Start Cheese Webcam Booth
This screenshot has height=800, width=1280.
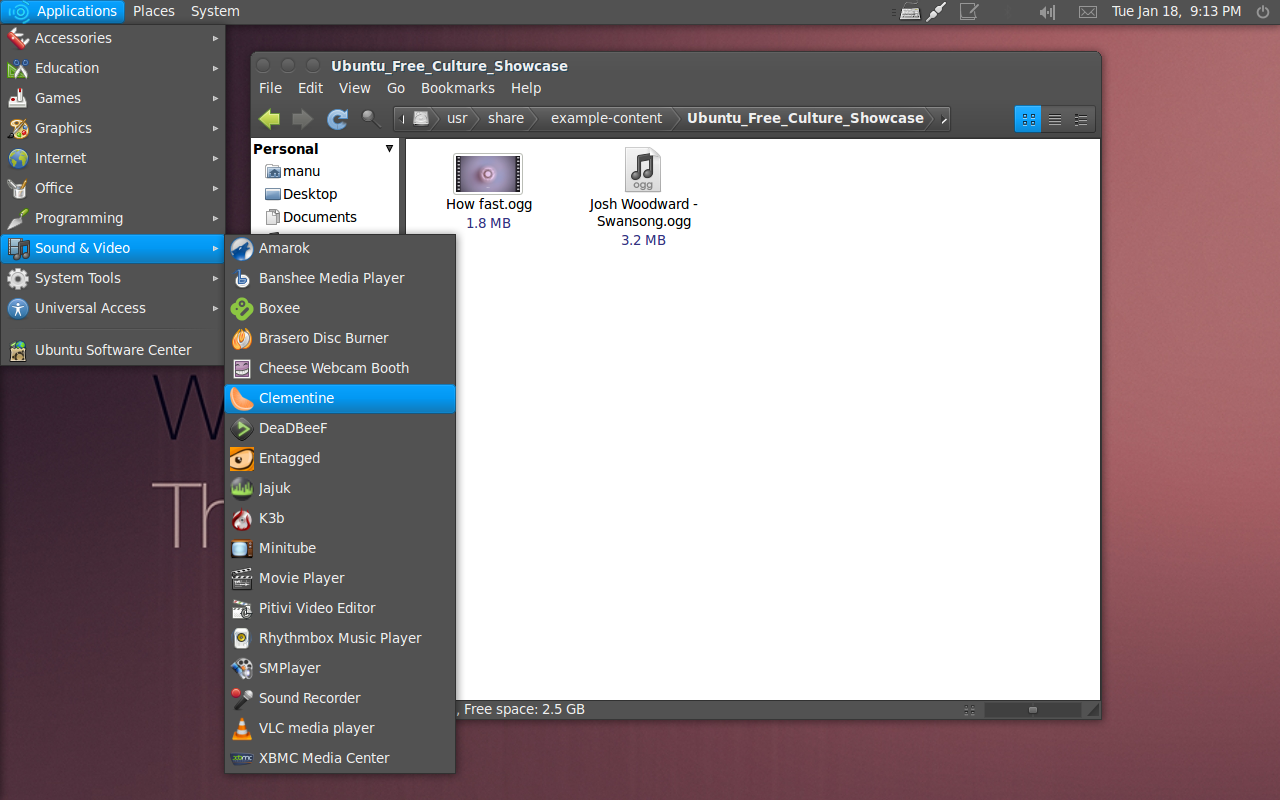click(332, 368)
